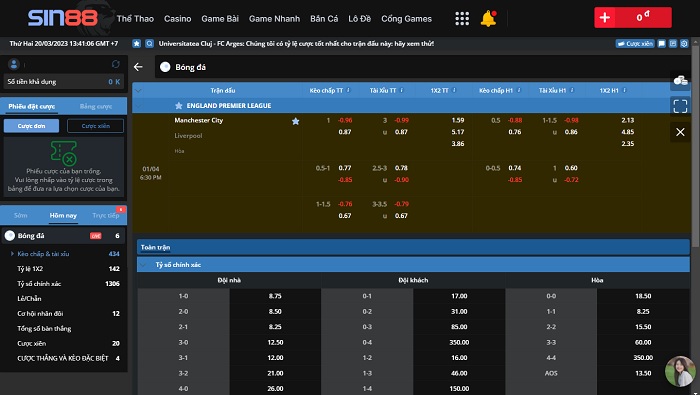Click the SIN88 logo
The height and width of the screenshot is (395, 700).
tap(62, 18)
